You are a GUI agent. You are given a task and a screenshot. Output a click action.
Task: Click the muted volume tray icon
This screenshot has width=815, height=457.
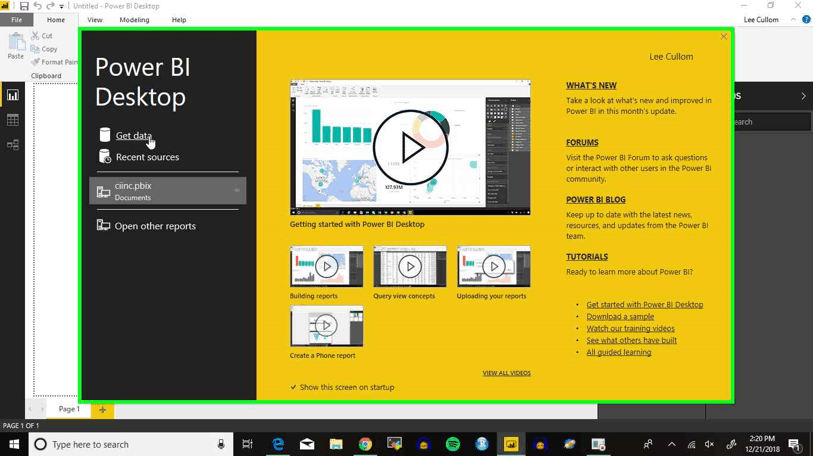point(709,445)
